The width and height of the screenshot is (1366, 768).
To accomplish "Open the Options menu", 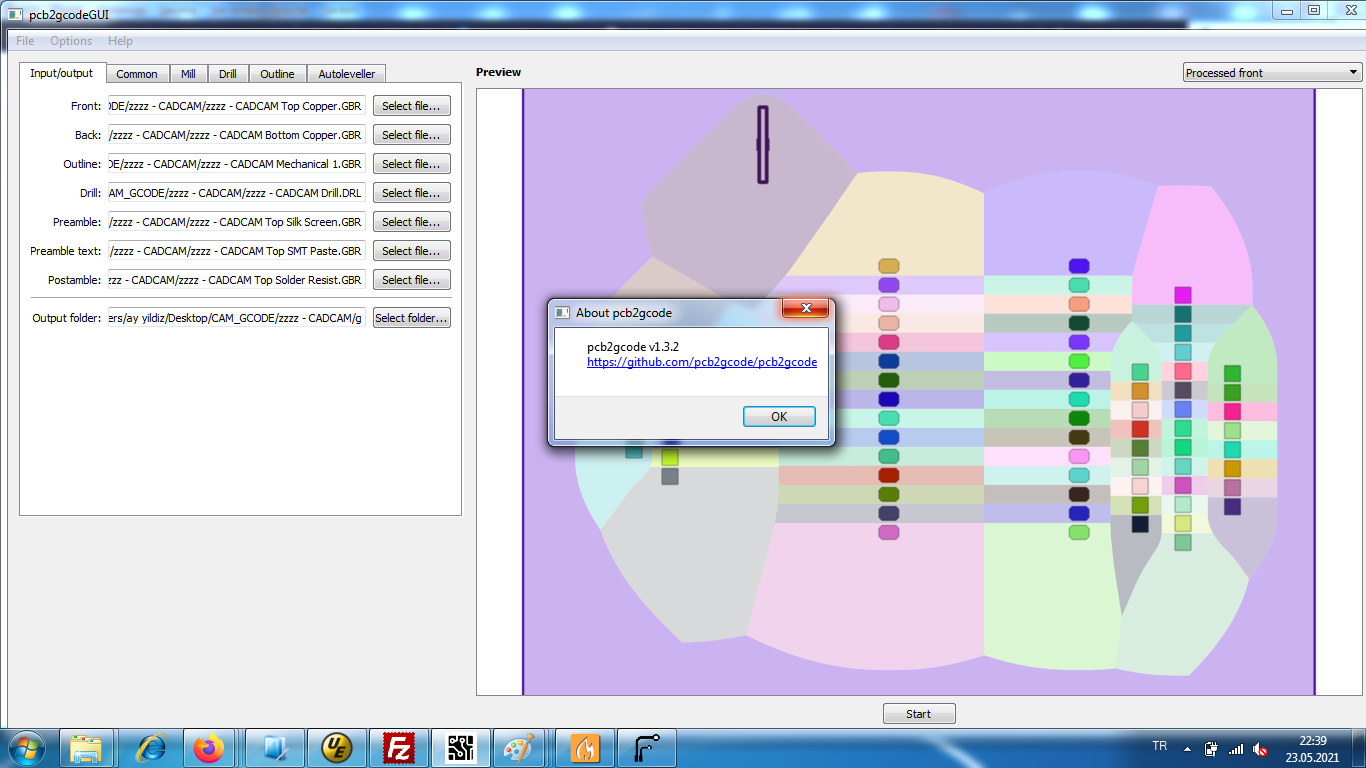I will click(71, 41).
